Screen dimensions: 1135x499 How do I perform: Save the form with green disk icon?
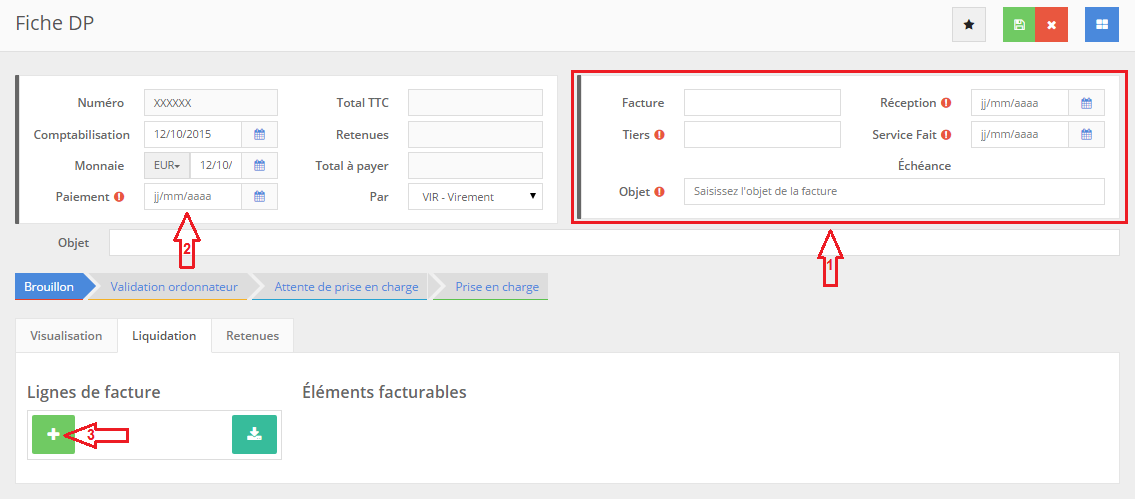(1019, 24)
